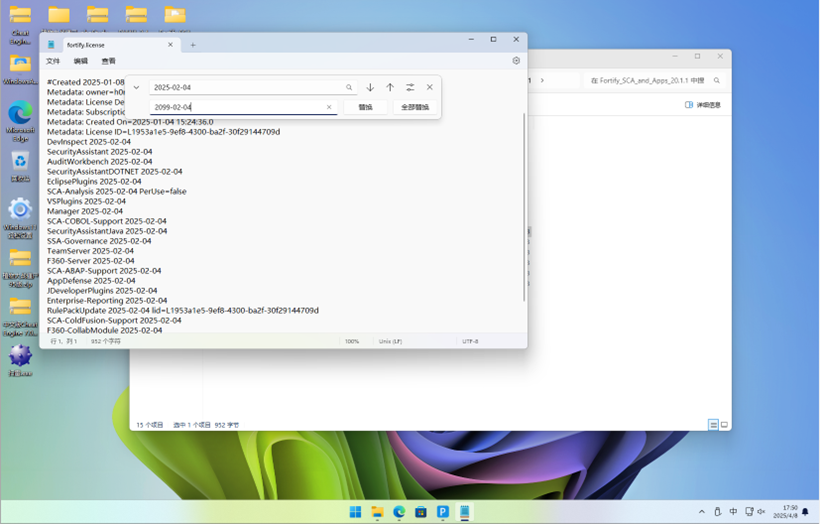Toggle the 详细信息 details pane in Explorer
820x524 pixels.
click(703, 105)
